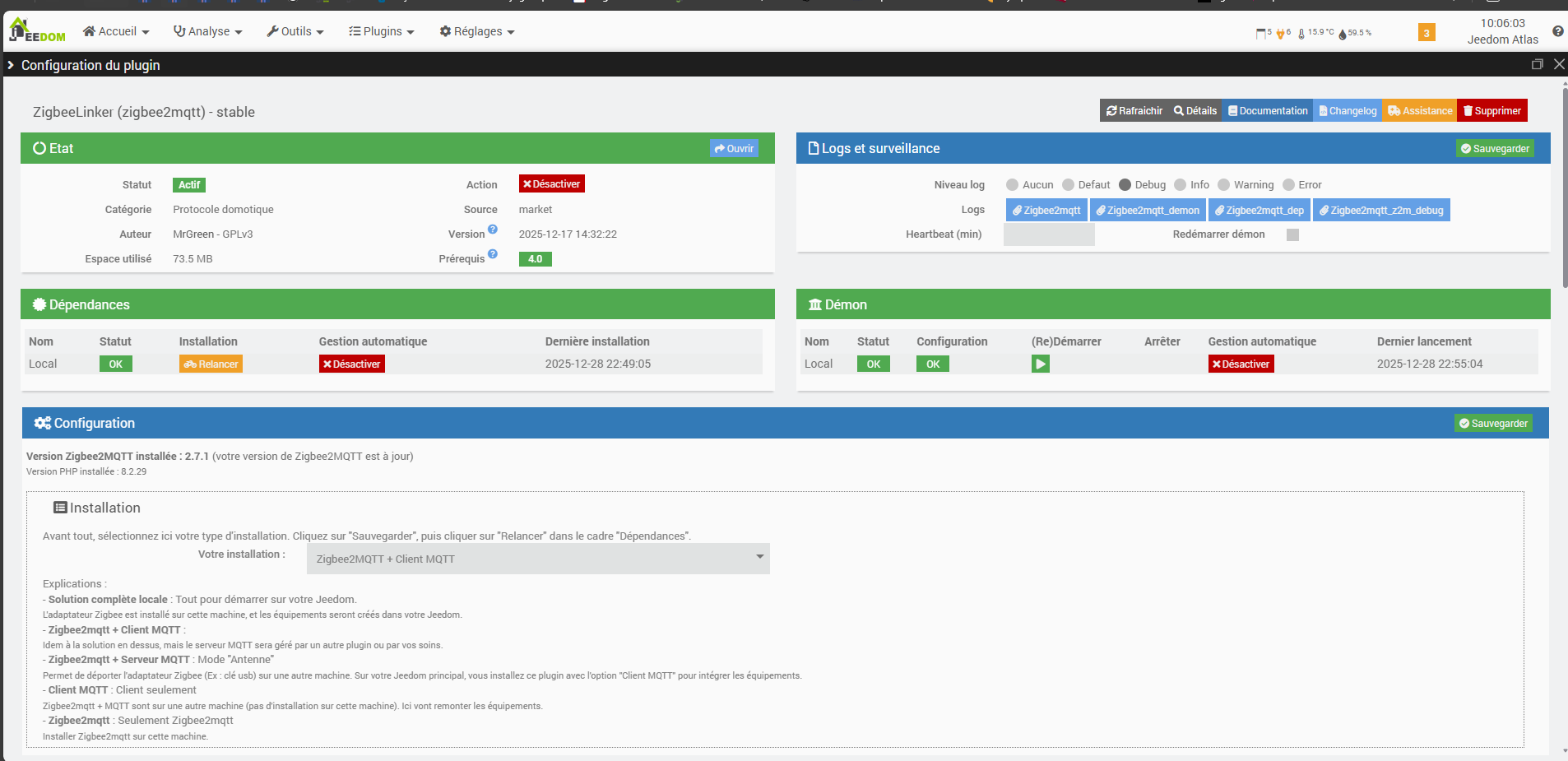Click the clock showing 10:06:03

click(1502, 23)
